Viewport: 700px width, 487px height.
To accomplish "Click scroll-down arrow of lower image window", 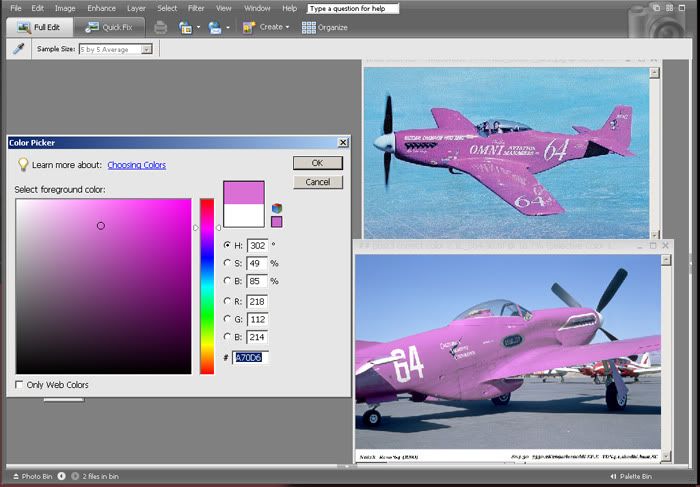I will pos(666,456).
